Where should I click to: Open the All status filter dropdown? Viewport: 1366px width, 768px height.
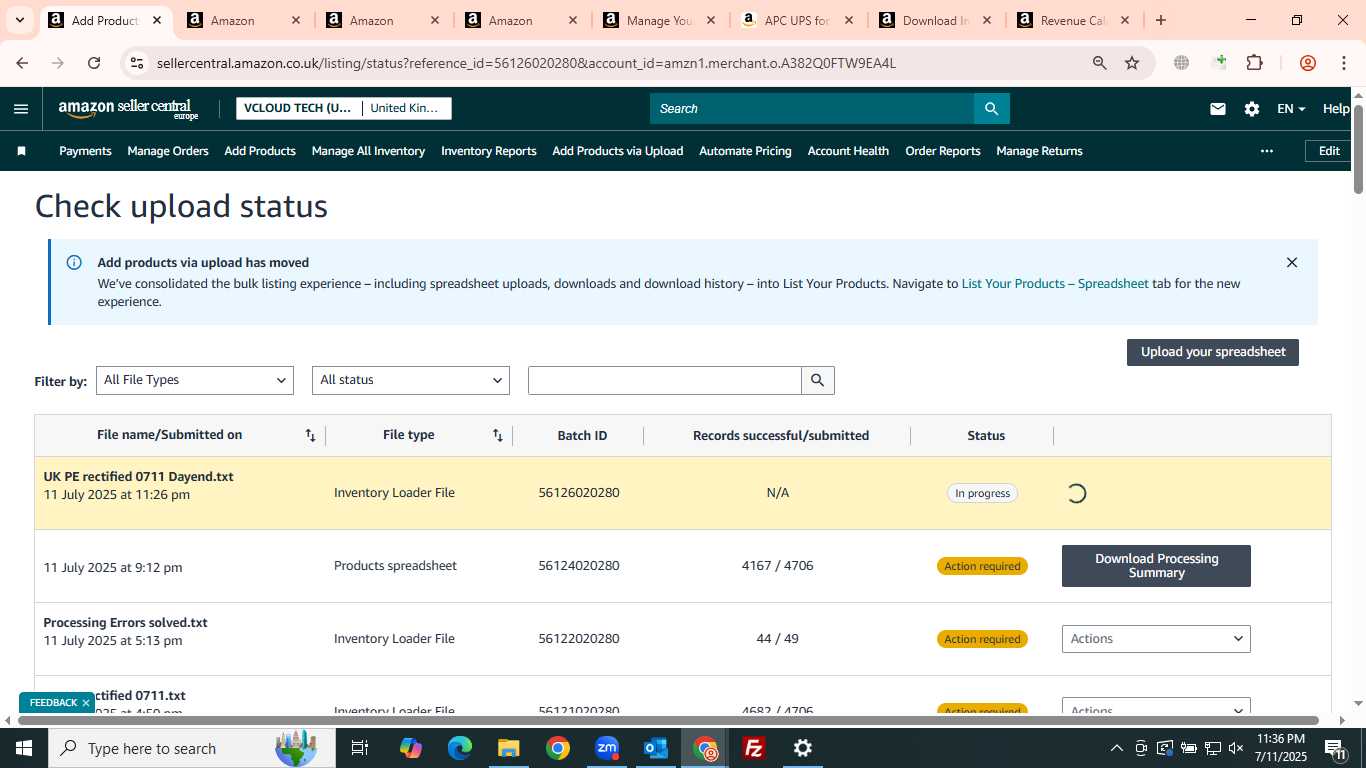pos(411,380)
